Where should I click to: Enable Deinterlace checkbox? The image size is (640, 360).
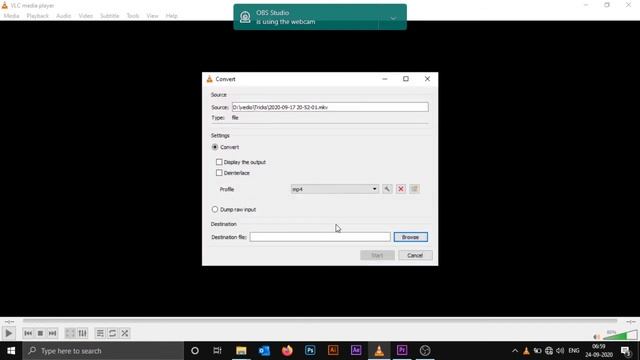point(219,173)
